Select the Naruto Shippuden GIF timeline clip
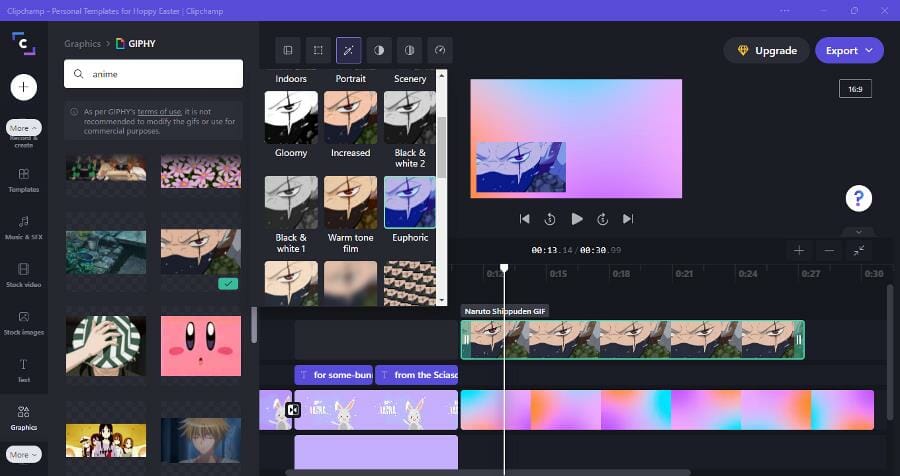 pyautogui.click(x=633, y=340)
